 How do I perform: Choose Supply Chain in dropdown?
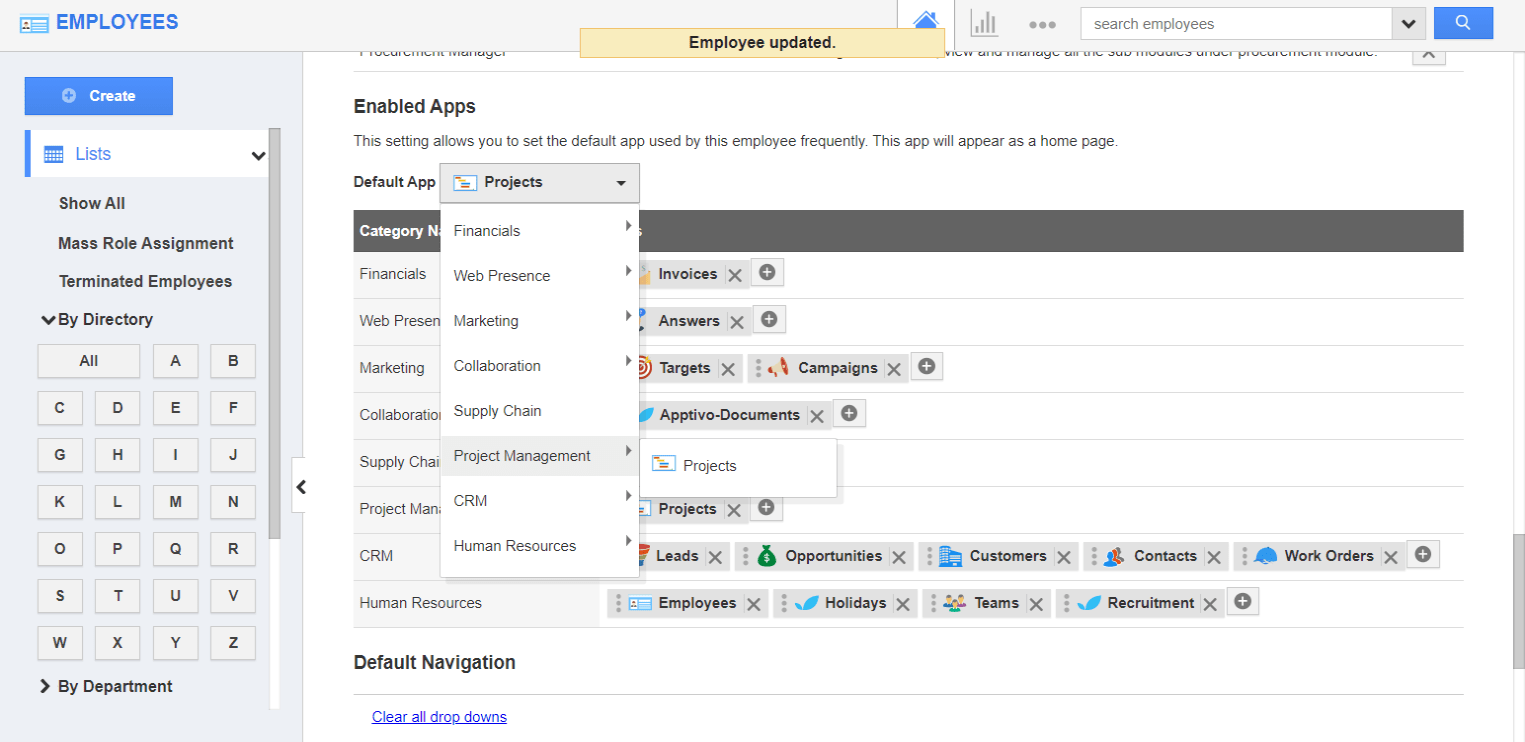click(x=539, y=411)
